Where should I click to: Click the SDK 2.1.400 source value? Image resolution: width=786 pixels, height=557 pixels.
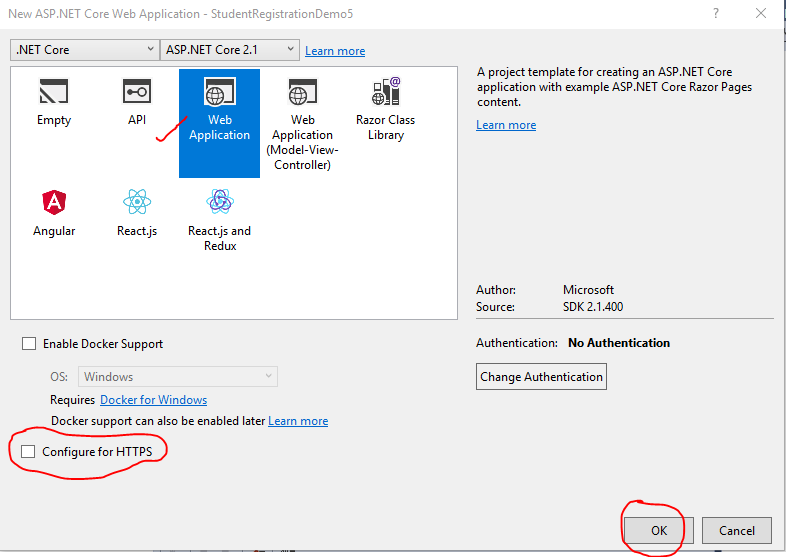pyautogui.click(x=593, y=307)
